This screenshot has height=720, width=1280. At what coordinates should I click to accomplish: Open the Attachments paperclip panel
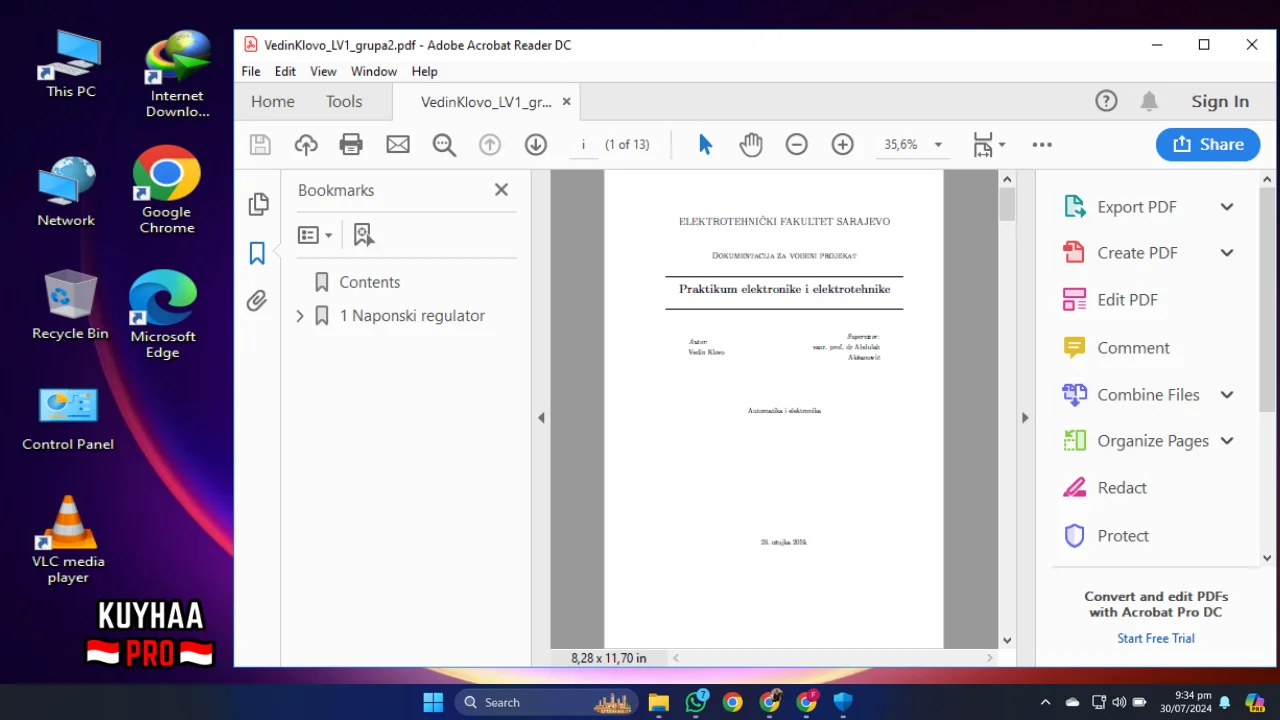click(x=257, y=301)
